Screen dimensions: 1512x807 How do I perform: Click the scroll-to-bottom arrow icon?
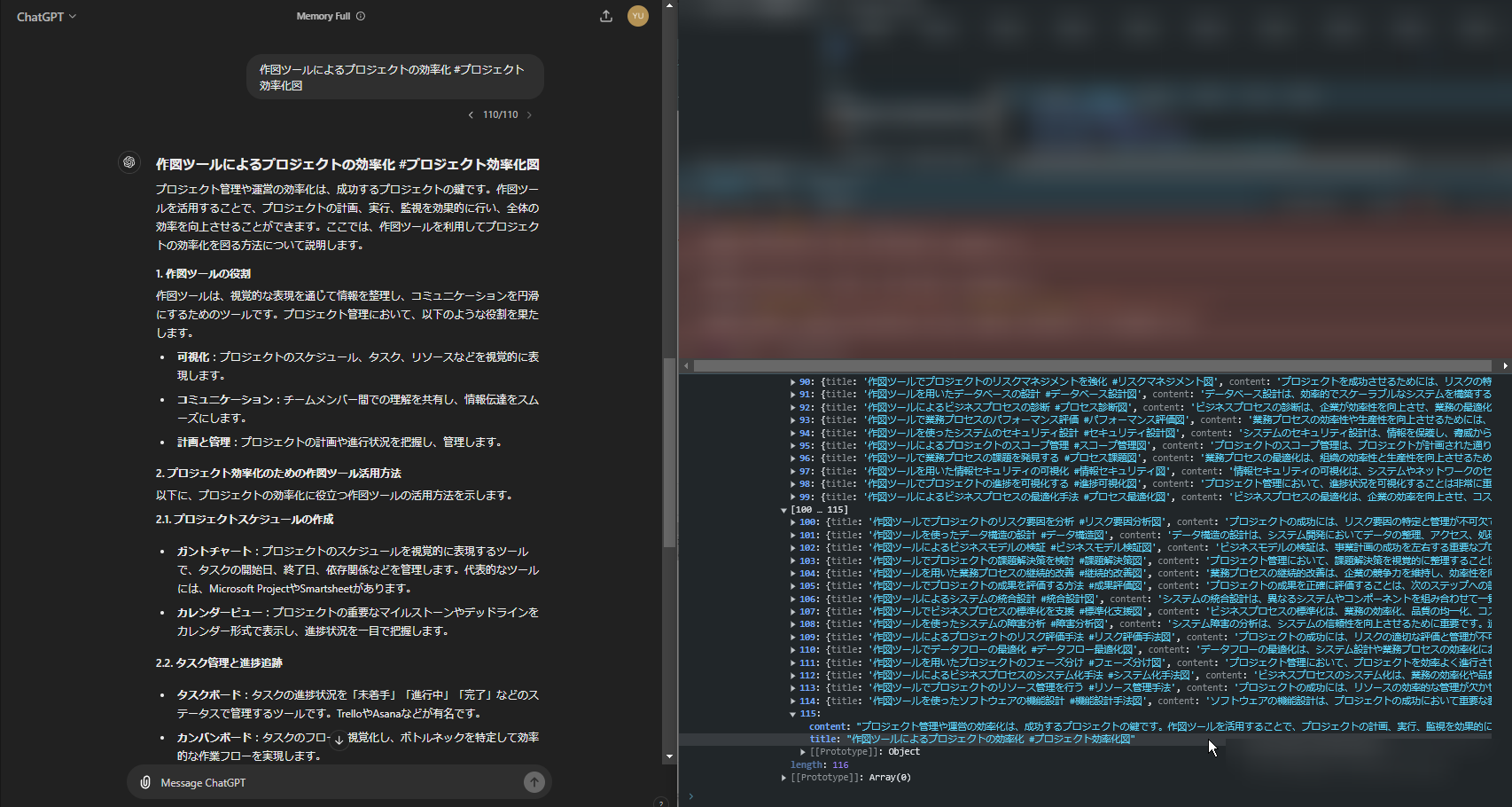(x=339, y=739)
